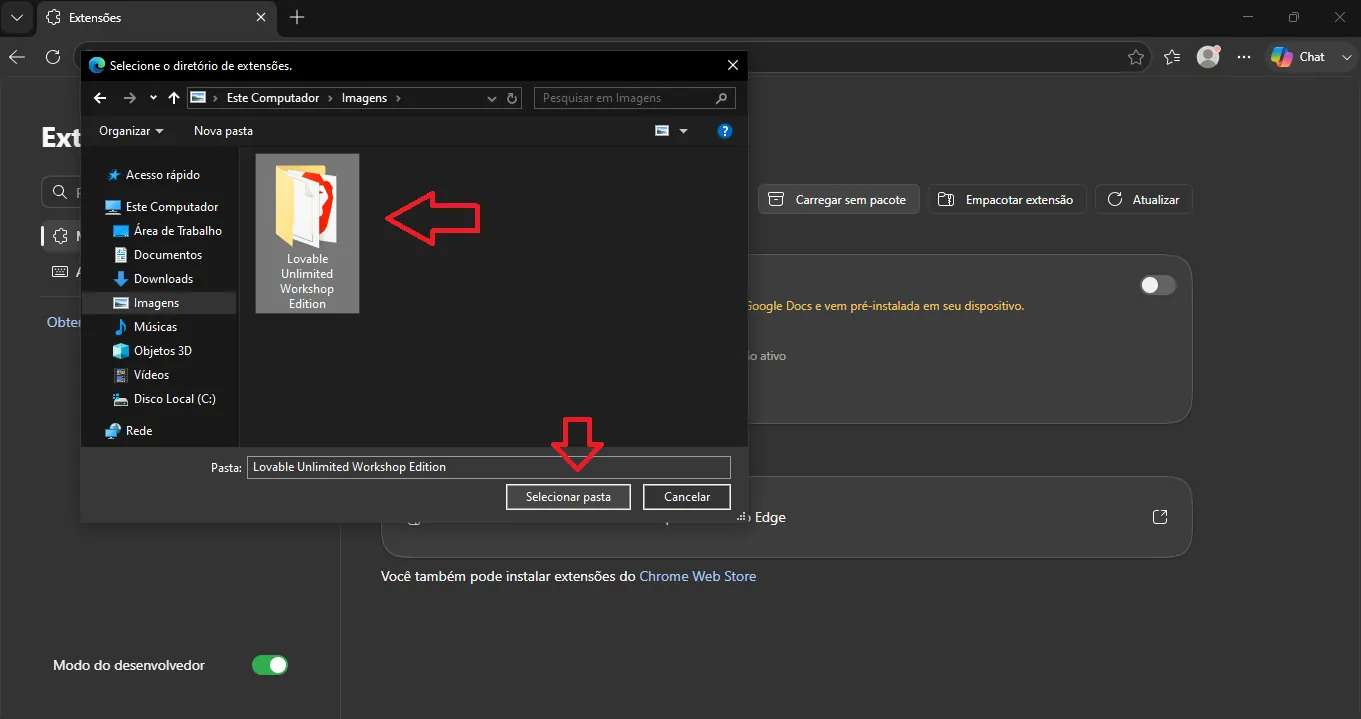Select Lovable Unlimited Workshop Edition folder

pyautogui.click(x=307, y=233)
